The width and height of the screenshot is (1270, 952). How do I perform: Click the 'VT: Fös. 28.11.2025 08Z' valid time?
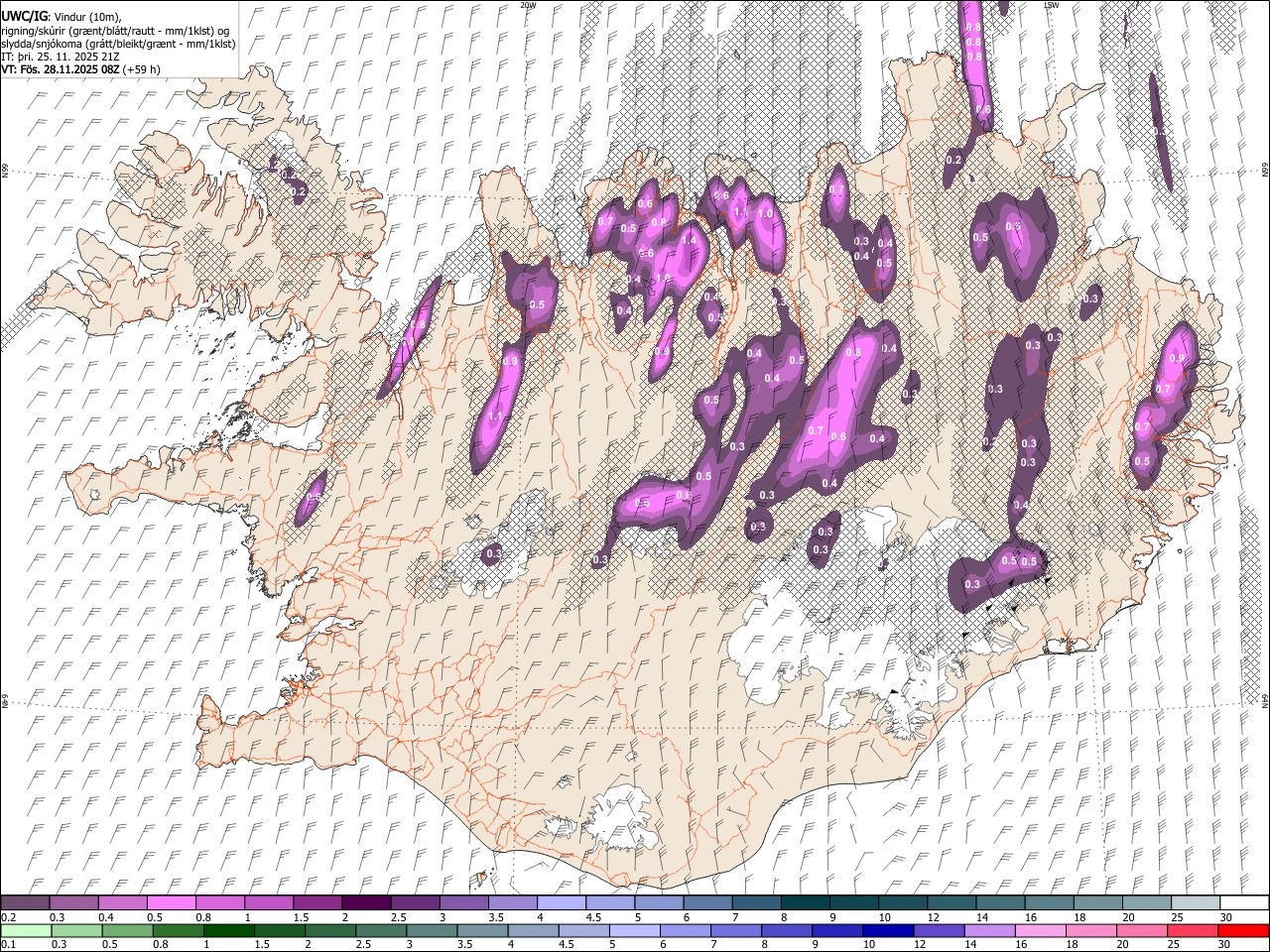[x=61, y=69]
